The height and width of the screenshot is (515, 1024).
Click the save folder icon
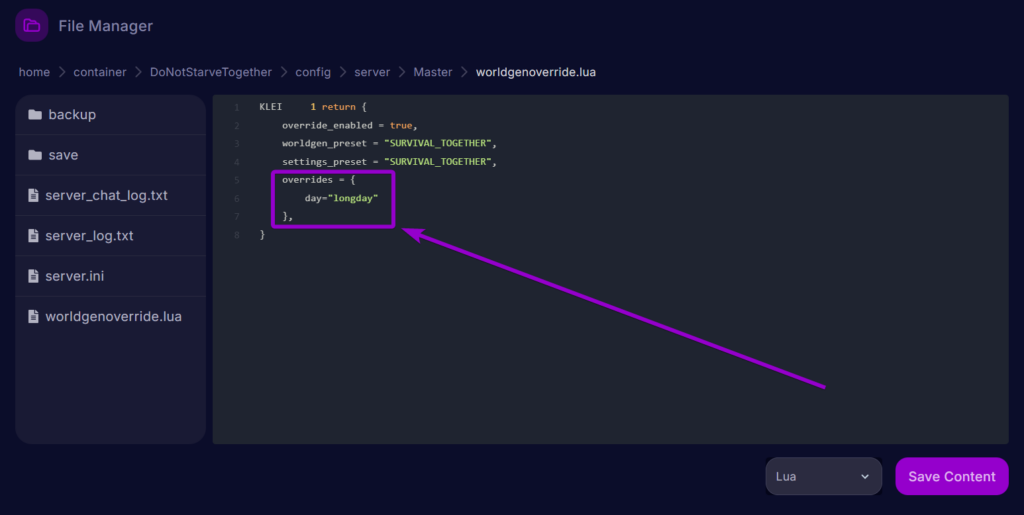35,155
